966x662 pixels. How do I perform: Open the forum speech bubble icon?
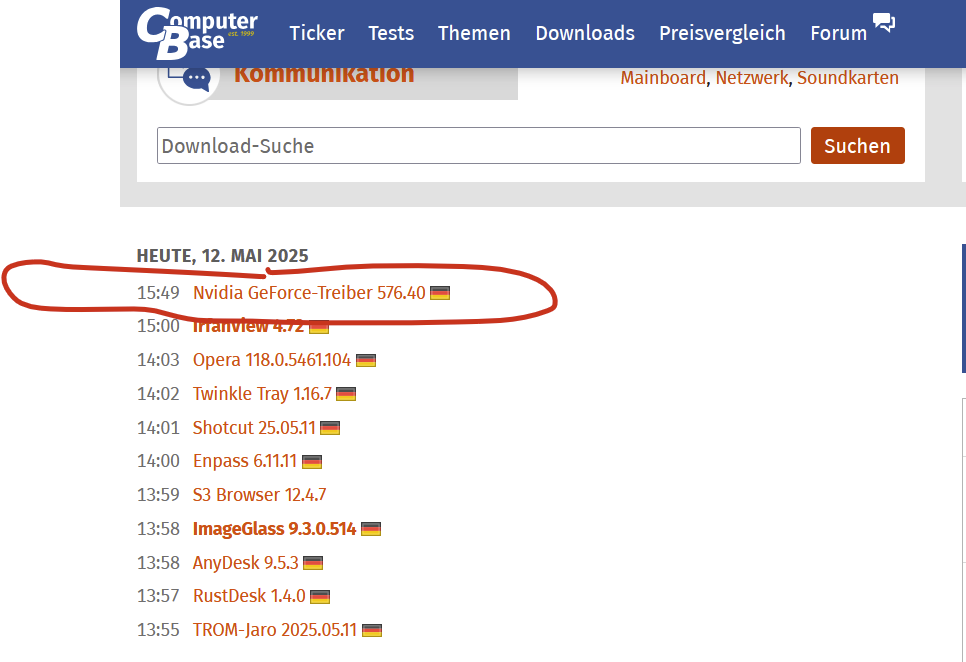tap(884, 23)
